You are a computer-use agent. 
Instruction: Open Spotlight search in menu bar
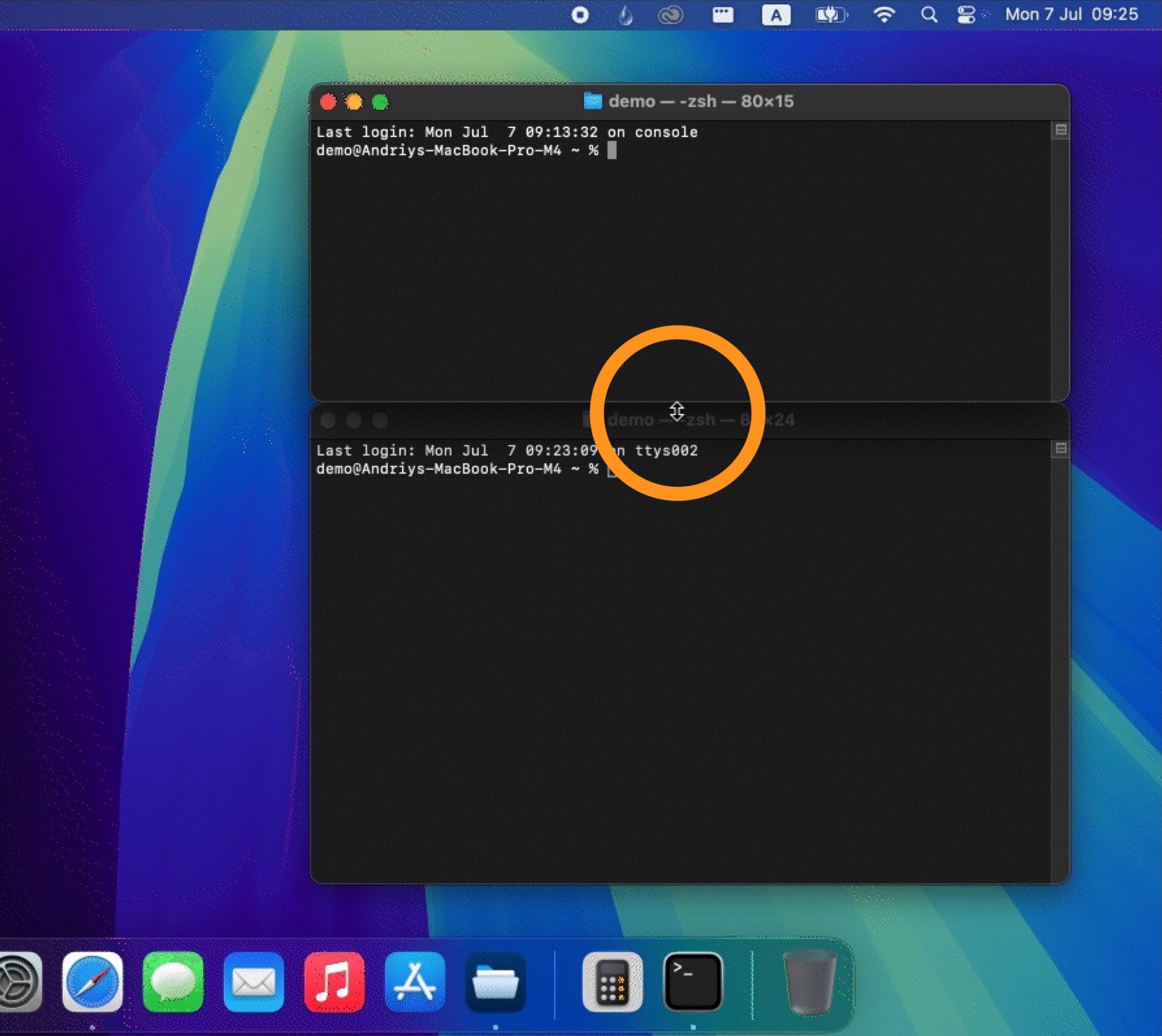(929, 15)
